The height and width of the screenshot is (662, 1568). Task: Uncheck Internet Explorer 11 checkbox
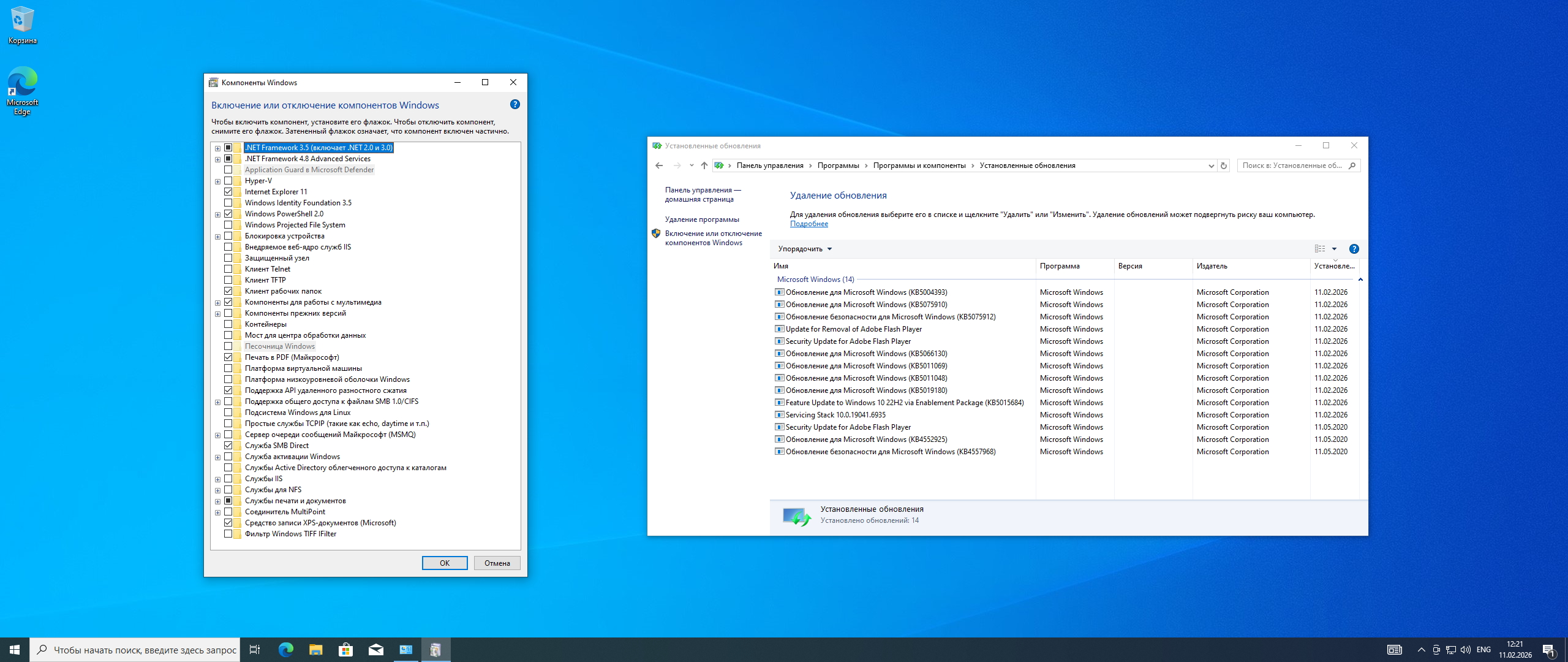[228, 192]
